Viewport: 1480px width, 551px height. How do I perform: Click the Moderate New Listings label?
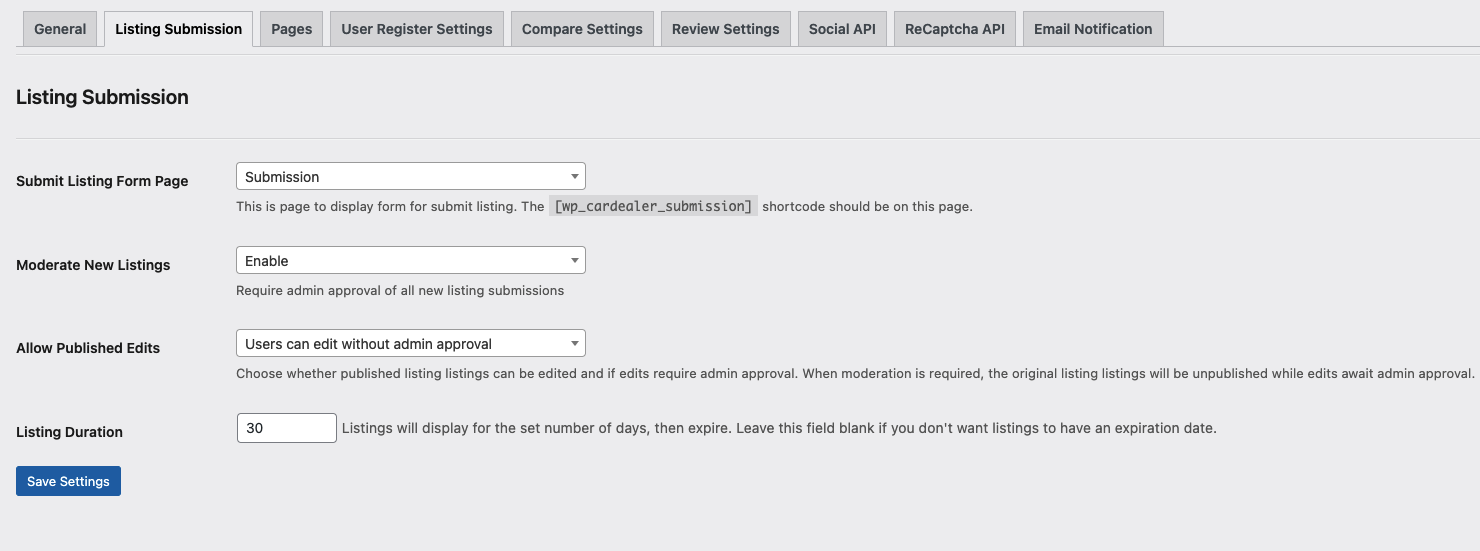(x=93, y=265)
